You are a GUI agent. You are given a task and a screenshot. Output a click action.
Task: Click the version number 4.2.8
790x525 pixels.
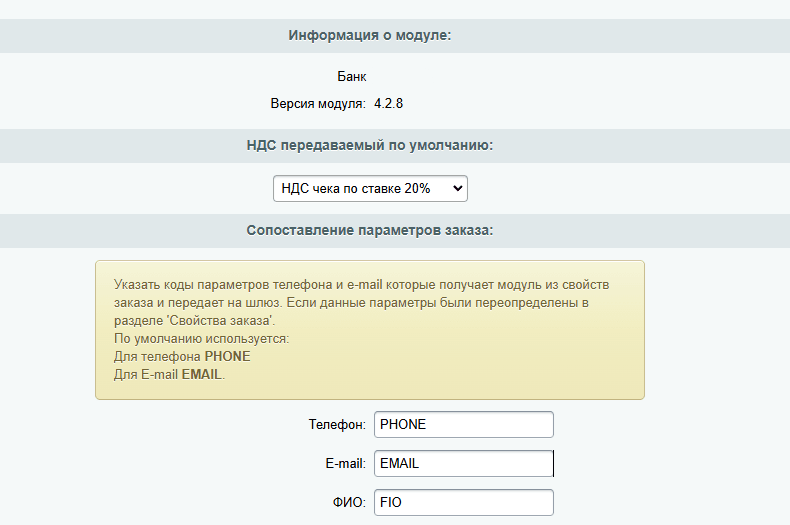pos(388,103)
